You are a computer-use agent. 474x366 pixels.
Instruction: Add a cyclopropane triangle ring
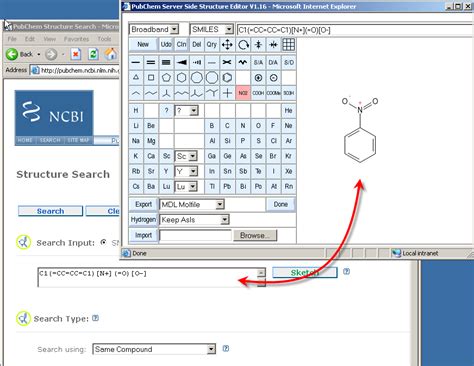136,78
